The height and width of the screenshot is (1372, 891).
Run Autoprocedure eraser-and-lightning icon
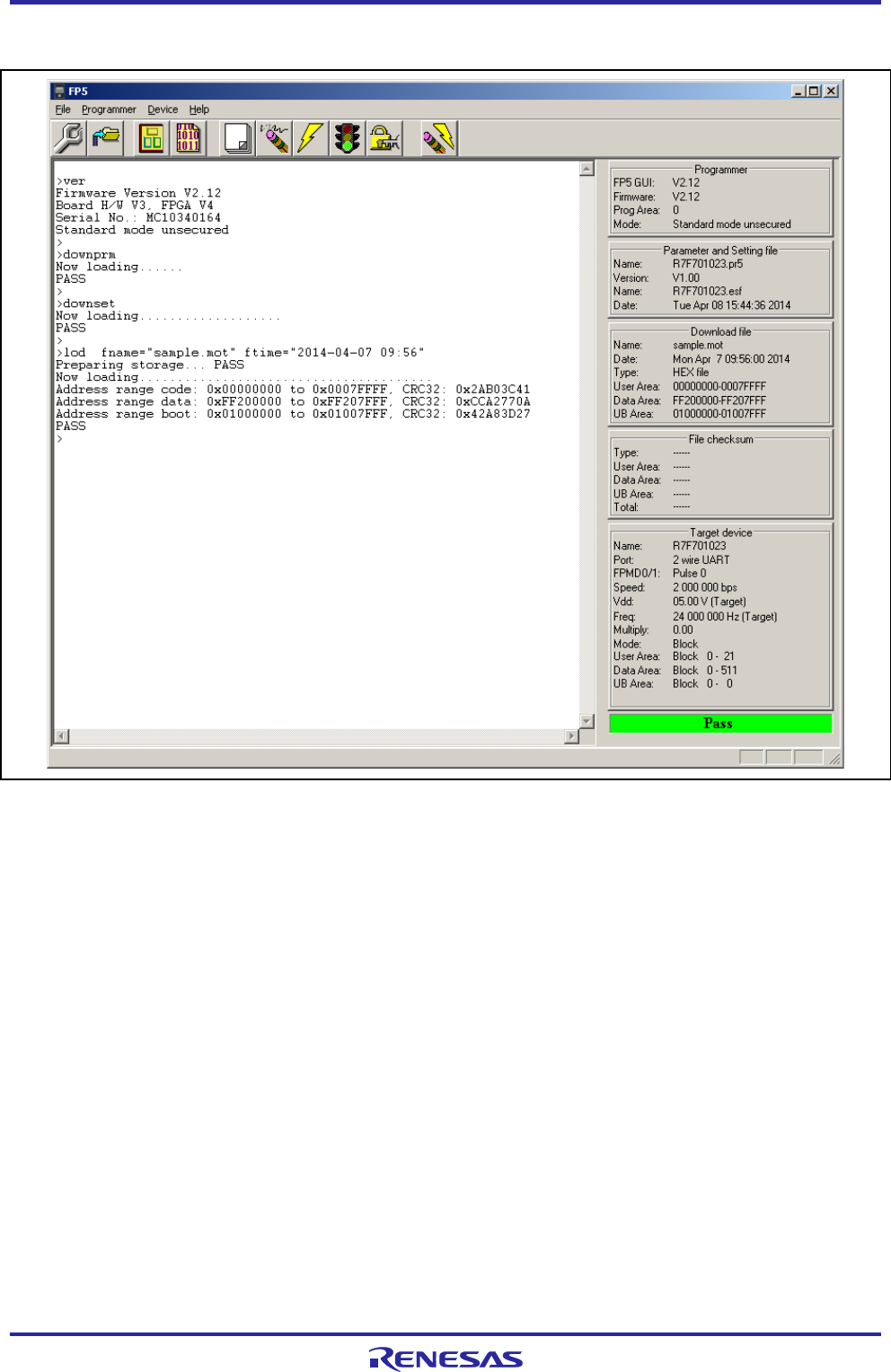[439, 138]
